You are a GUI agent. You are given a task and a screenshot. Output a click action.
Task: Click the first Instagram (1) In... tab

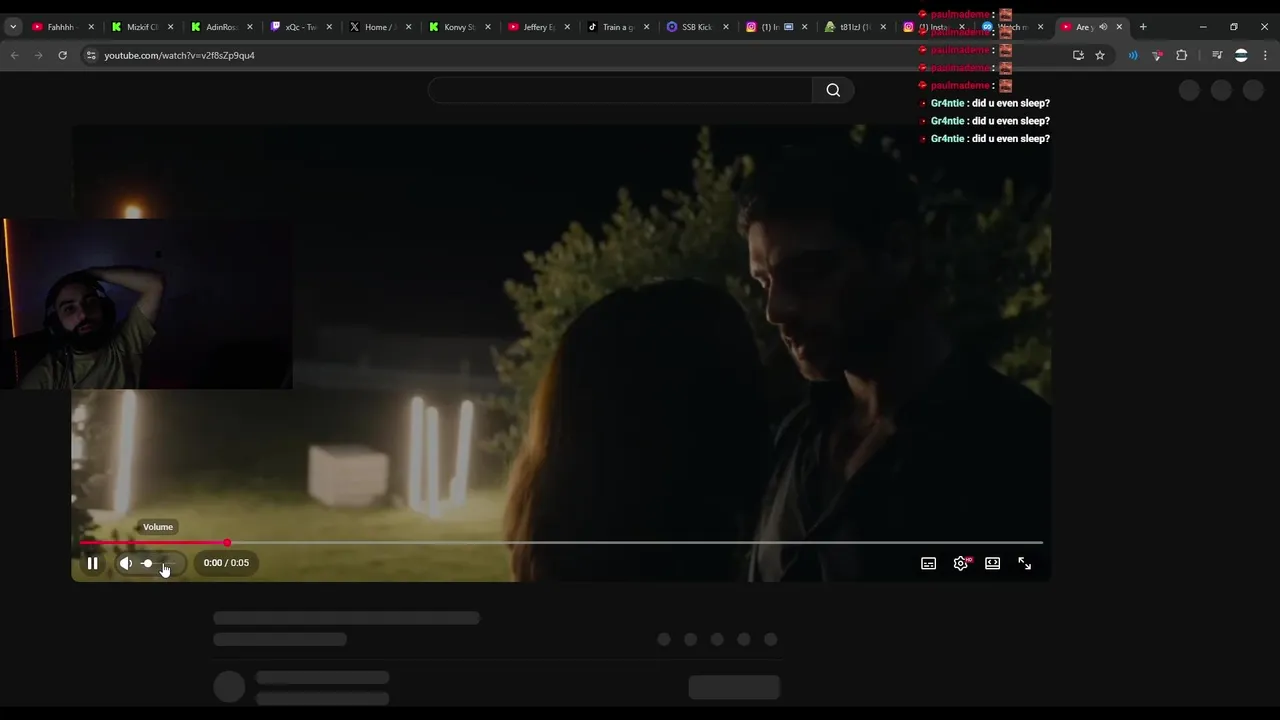point(775,27)
